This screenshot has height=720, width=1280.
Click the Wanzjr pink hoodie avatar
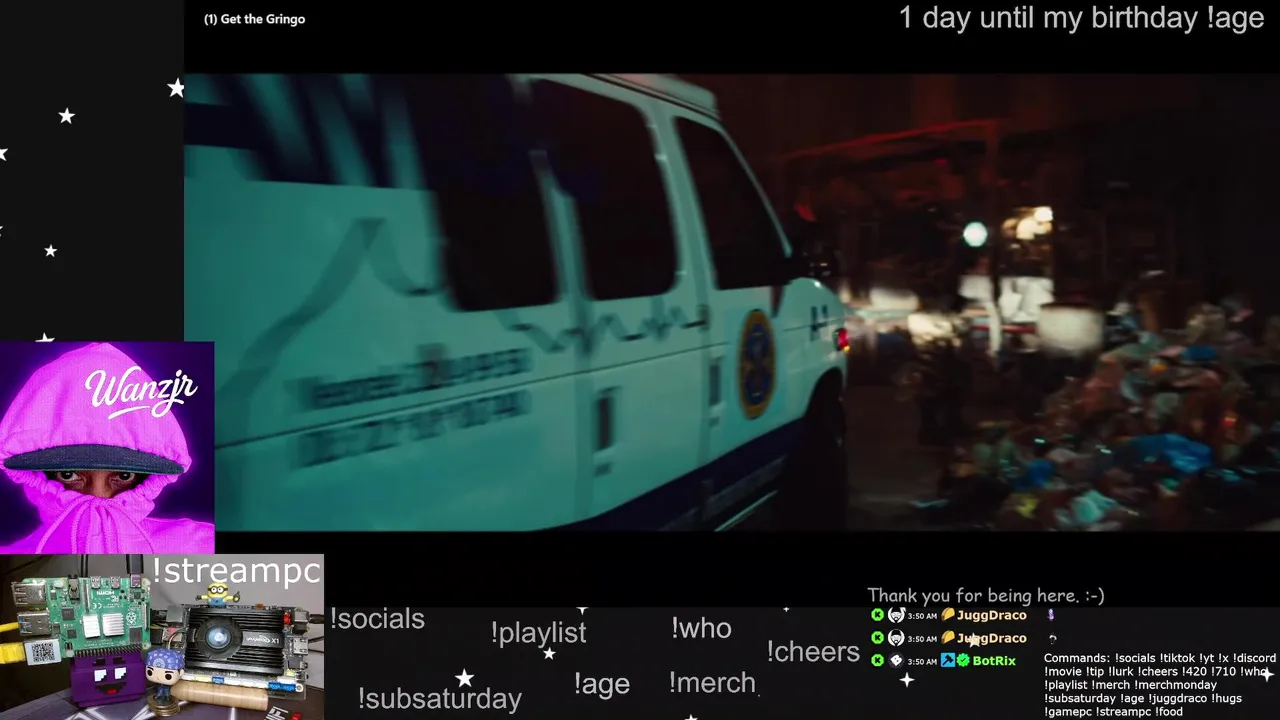point(107,447)
